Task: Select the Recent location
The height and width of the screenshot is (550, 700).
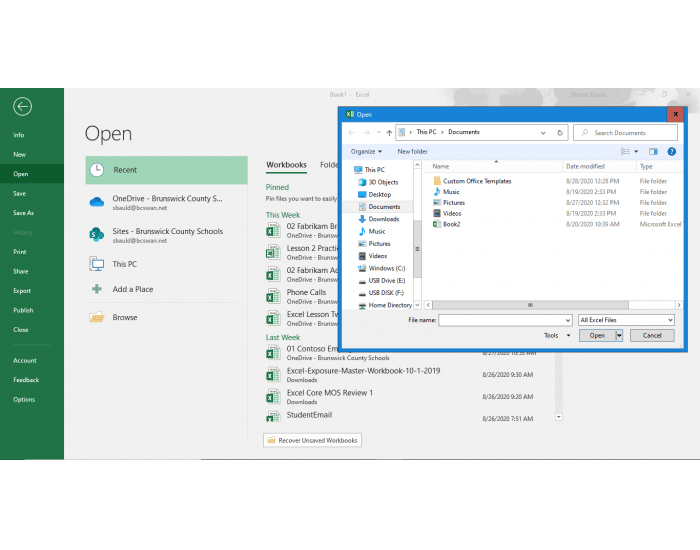Action: point(167,170)
